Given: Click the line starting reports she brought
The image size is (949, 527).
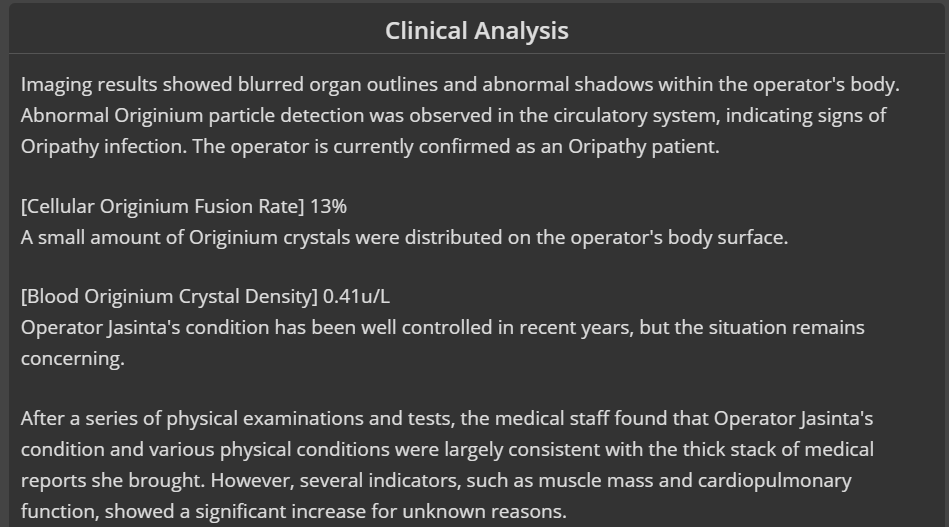Looking at the screenshot, I should [x=436, y=480].
